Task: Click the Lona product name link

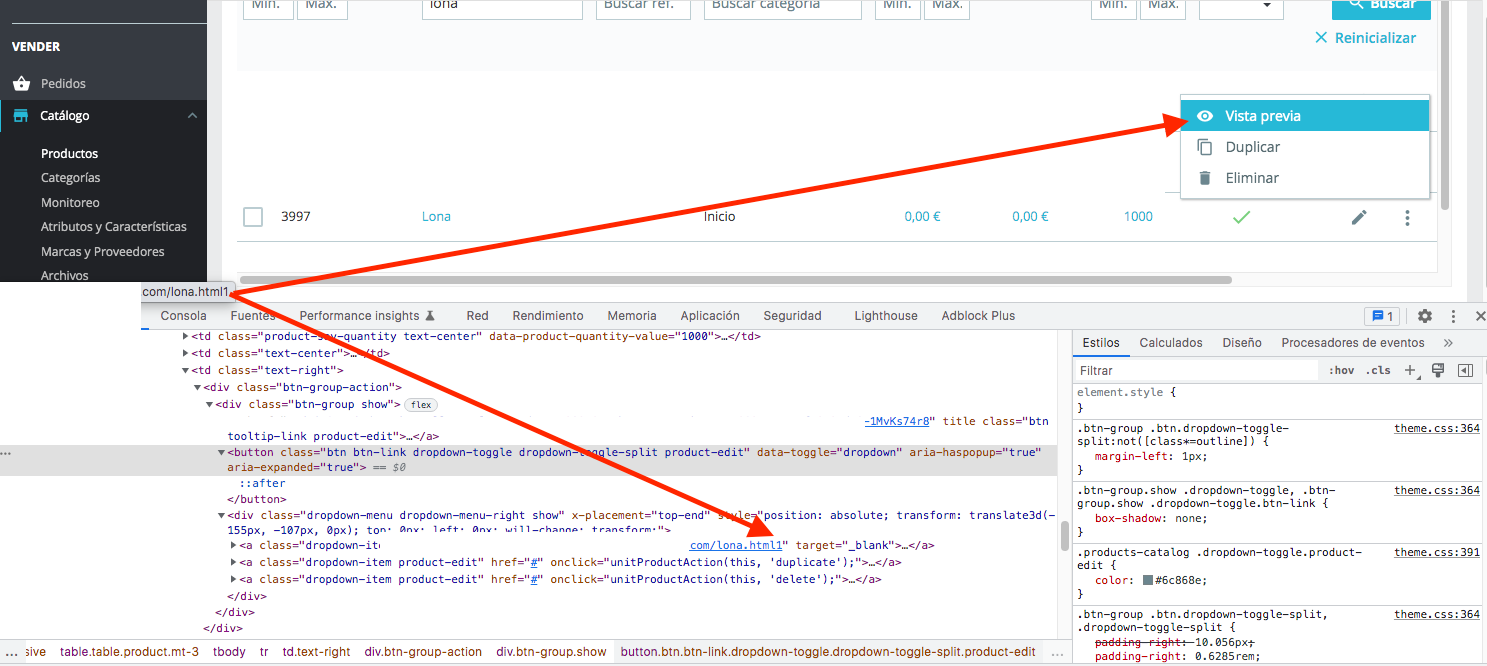Action: pyautogui.click(x=436, y=217)
